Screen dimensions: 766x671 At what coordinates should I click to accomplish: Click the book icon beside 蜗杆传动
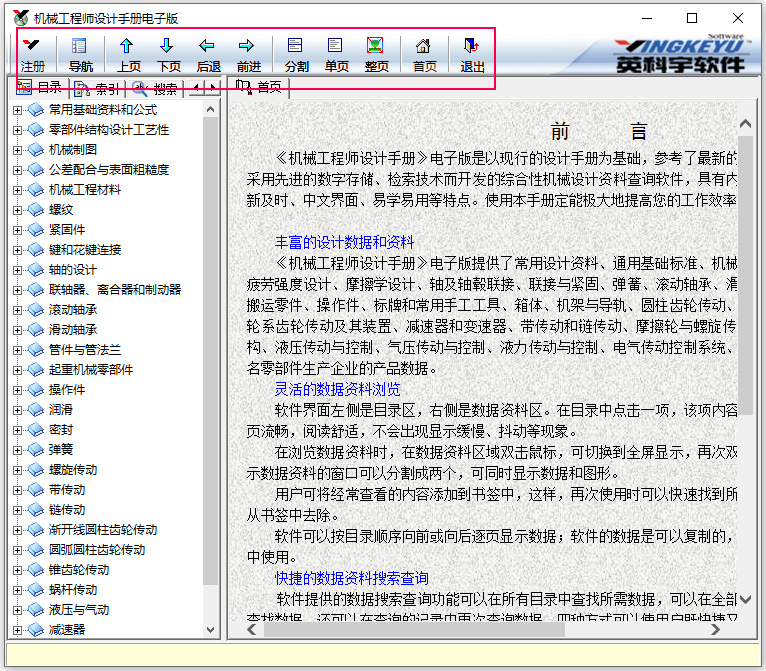(36, 590)
